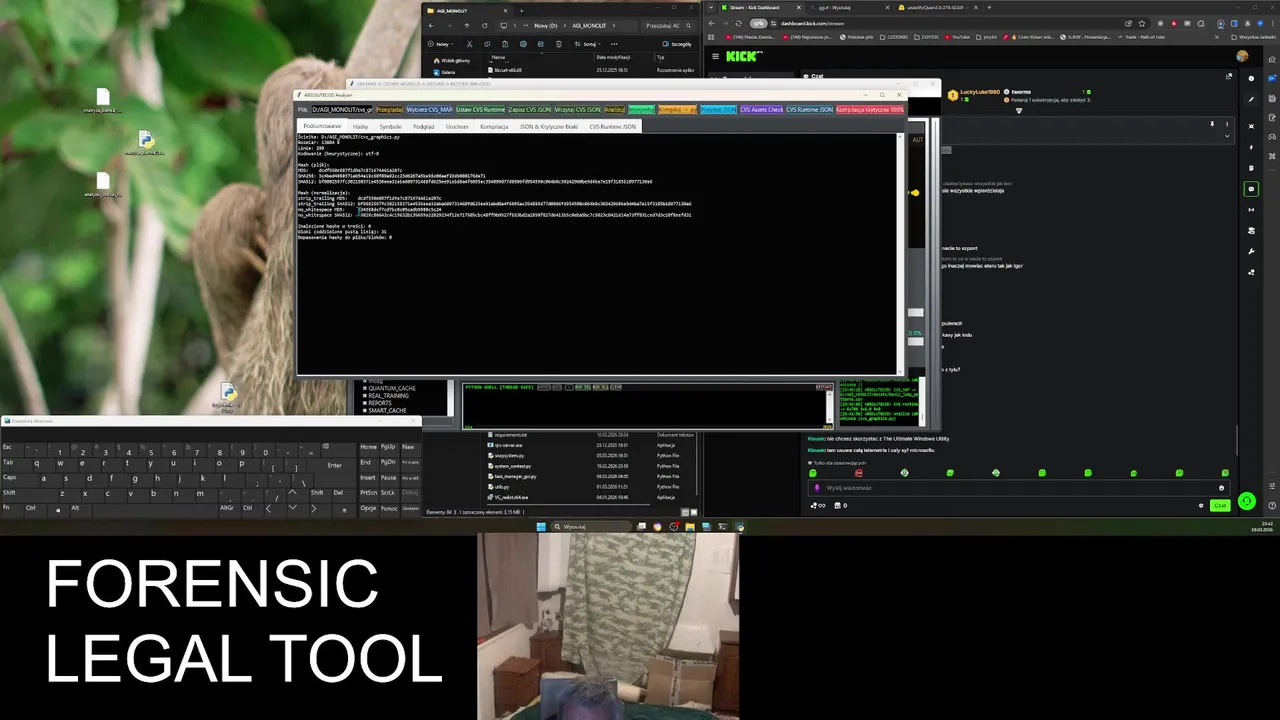Click Przeglądaj button in ABSOLUTECOD Analyzer
The image size is (1280, 720).
(x=389, y=109)
